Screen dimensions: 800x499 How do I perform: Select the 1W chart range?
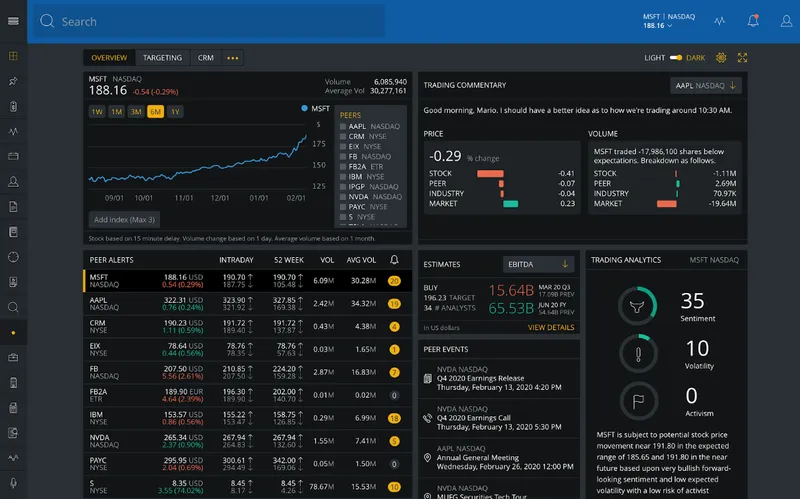(x=97, y=112)
